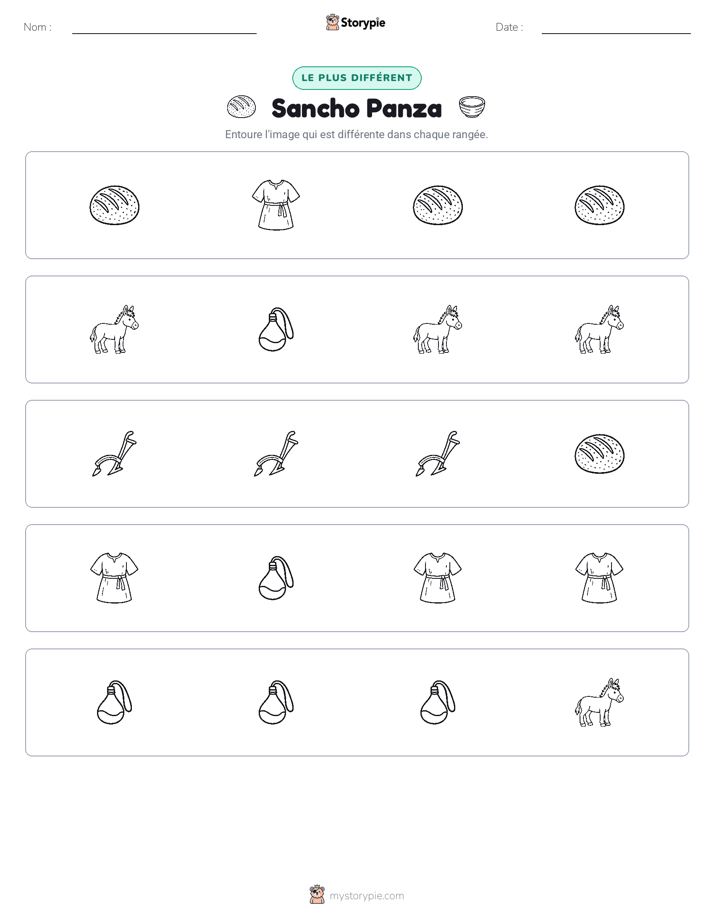Select the first tunic in row four

pos(114,578)
